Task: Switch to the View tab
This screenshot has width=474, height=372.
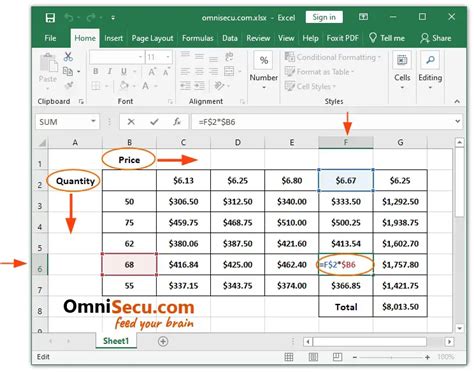Action: tap(286, 38)
